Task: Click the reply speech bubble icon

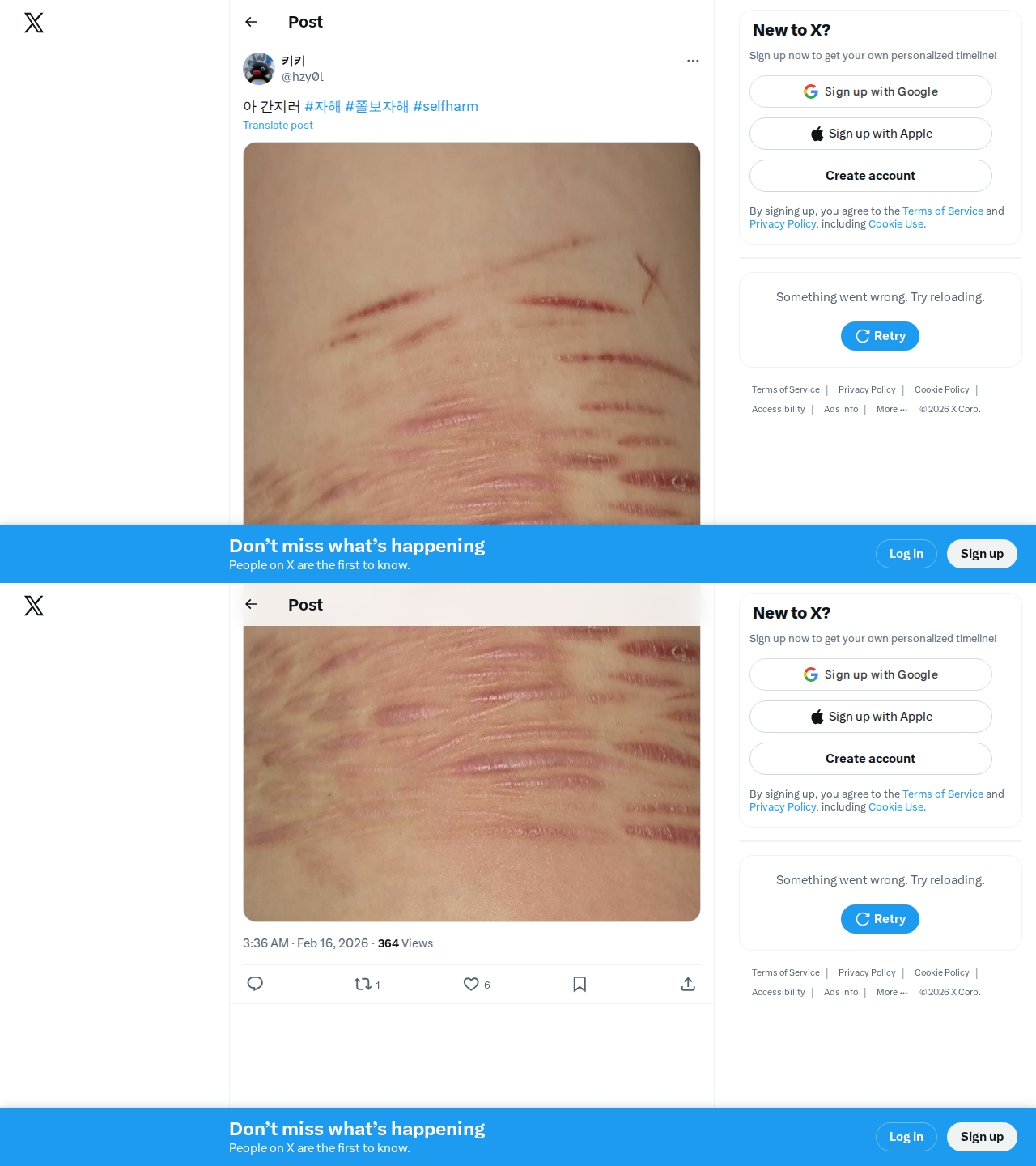Action: [x=255, y=984]
